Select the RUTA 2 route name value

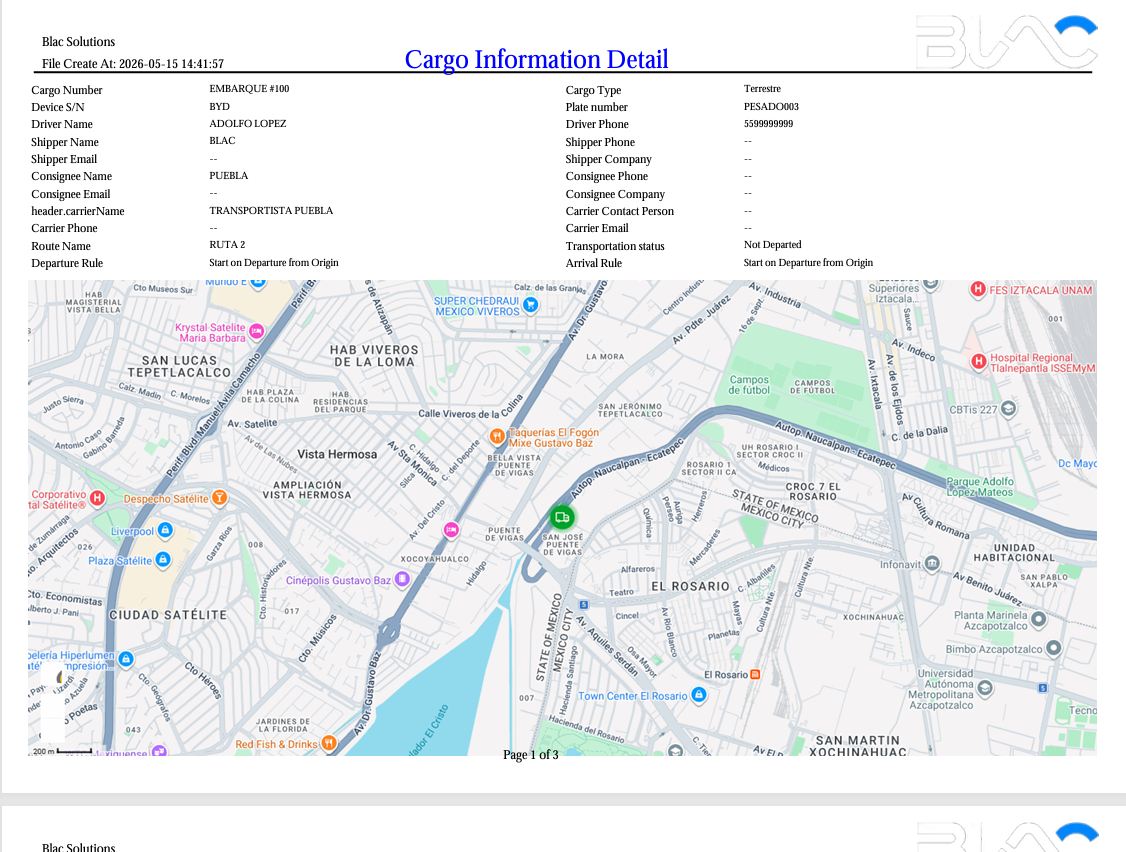click(228, 245)
